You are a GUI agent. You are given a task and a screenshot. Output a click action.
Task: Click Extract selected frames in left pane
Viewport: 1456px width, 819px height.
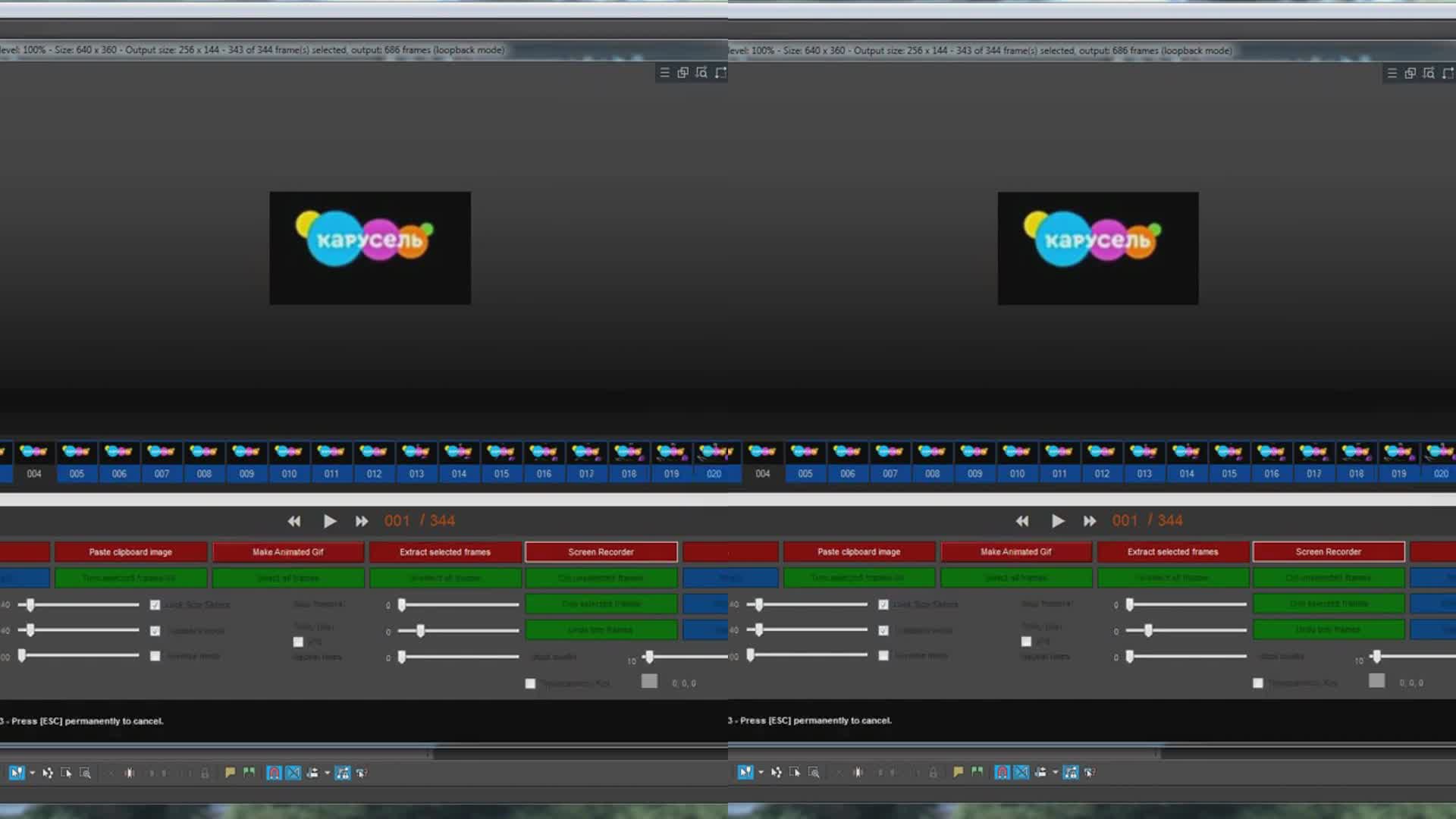(445, 552)
